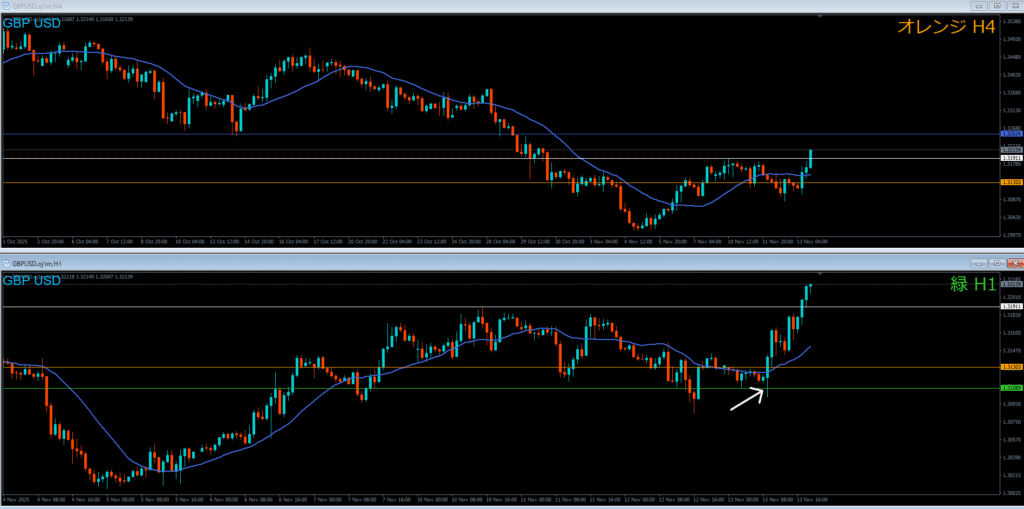Screen dimensions: 1024x509
Task: Click the green "緑 H1" text label
Action: click(x=972, y=284)
